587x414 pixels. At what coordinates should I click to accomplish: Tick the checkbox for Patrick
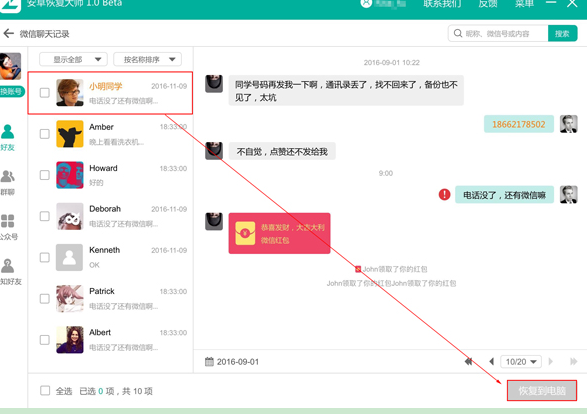[x=45, y=298]
